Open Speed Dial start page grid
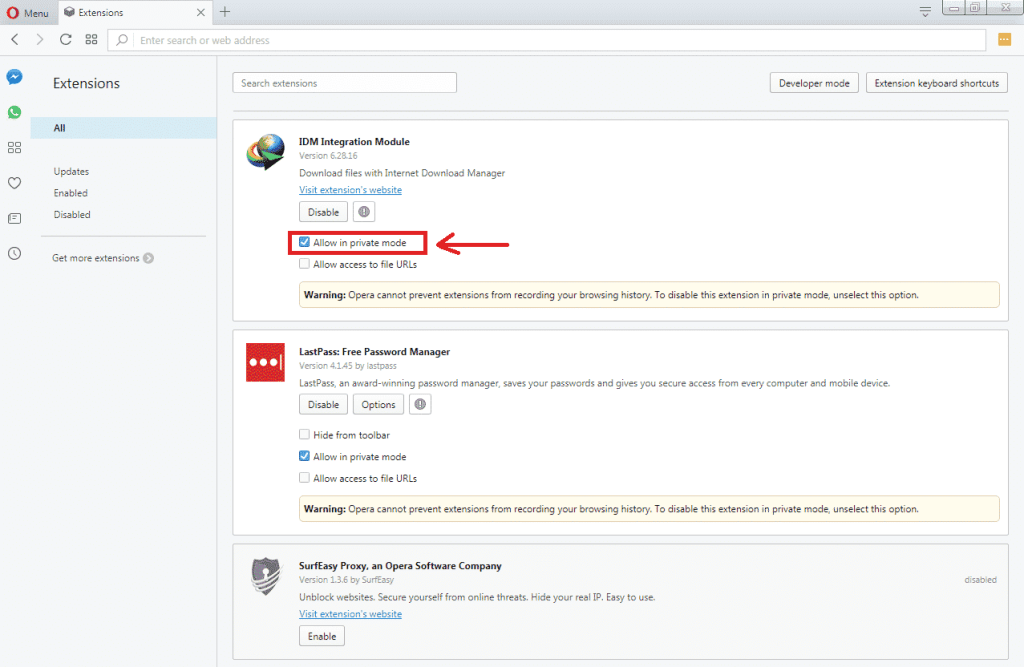 coord(91,40)
